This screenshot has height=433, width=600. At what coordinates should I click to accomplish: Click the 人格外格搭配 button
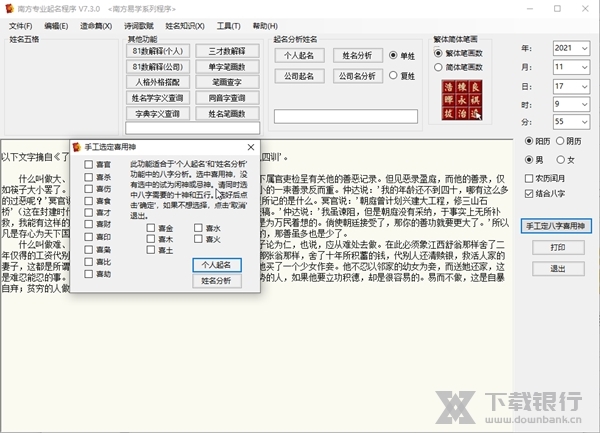coord(158,82)
